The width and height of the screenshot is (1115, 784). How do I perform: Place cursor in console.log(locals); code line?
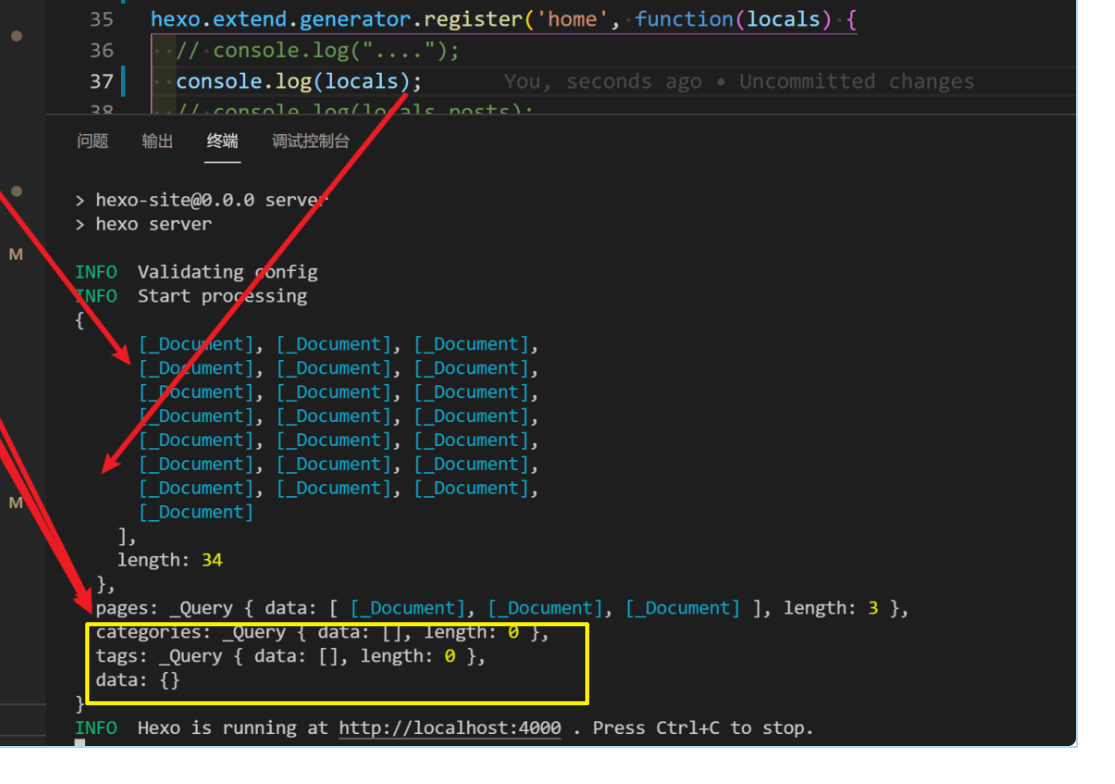(299, 82)
